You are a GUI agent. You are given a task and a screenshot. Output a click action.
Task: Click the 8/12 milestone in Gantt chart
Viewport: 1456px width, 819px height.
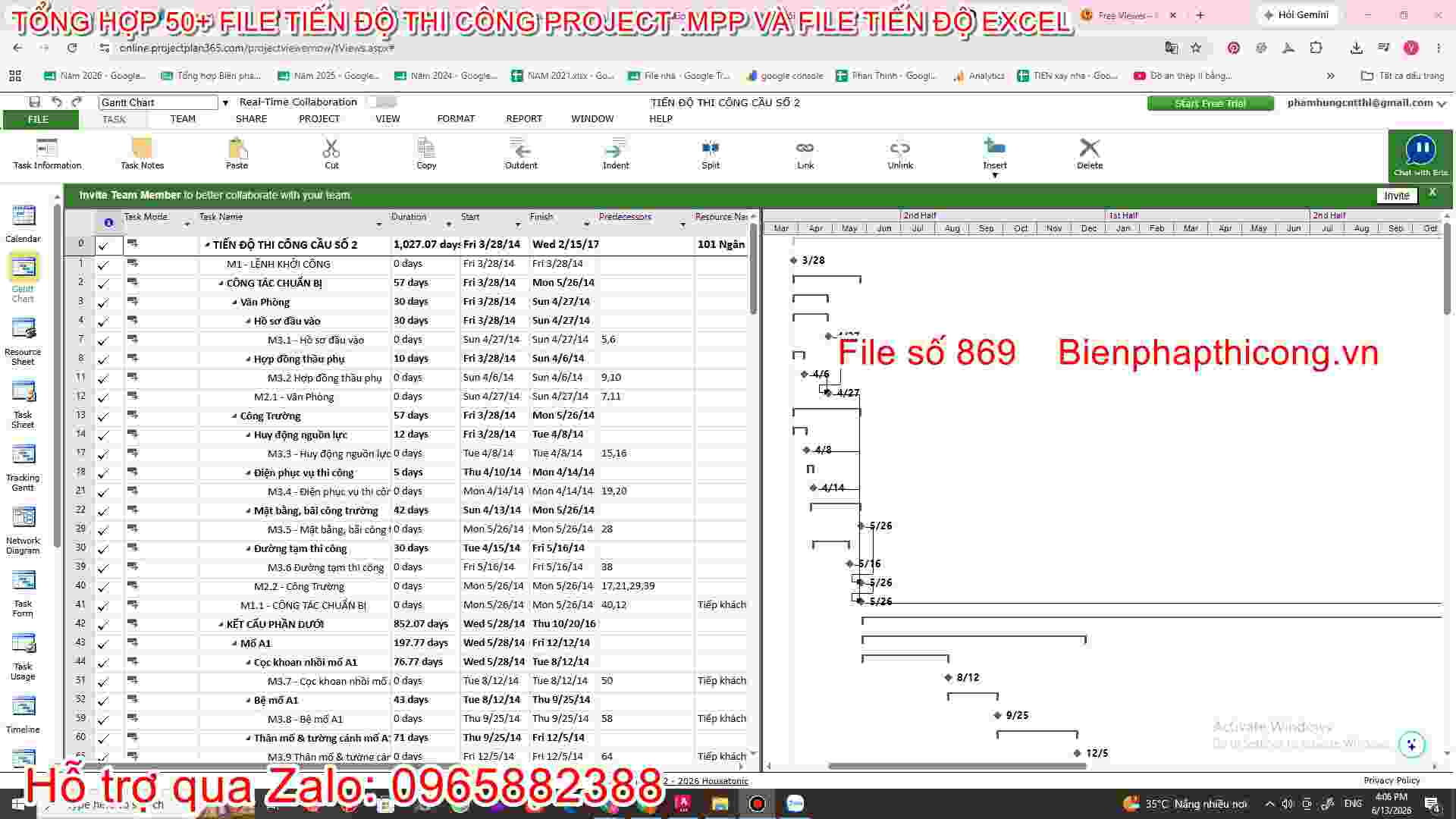[949, 677]
